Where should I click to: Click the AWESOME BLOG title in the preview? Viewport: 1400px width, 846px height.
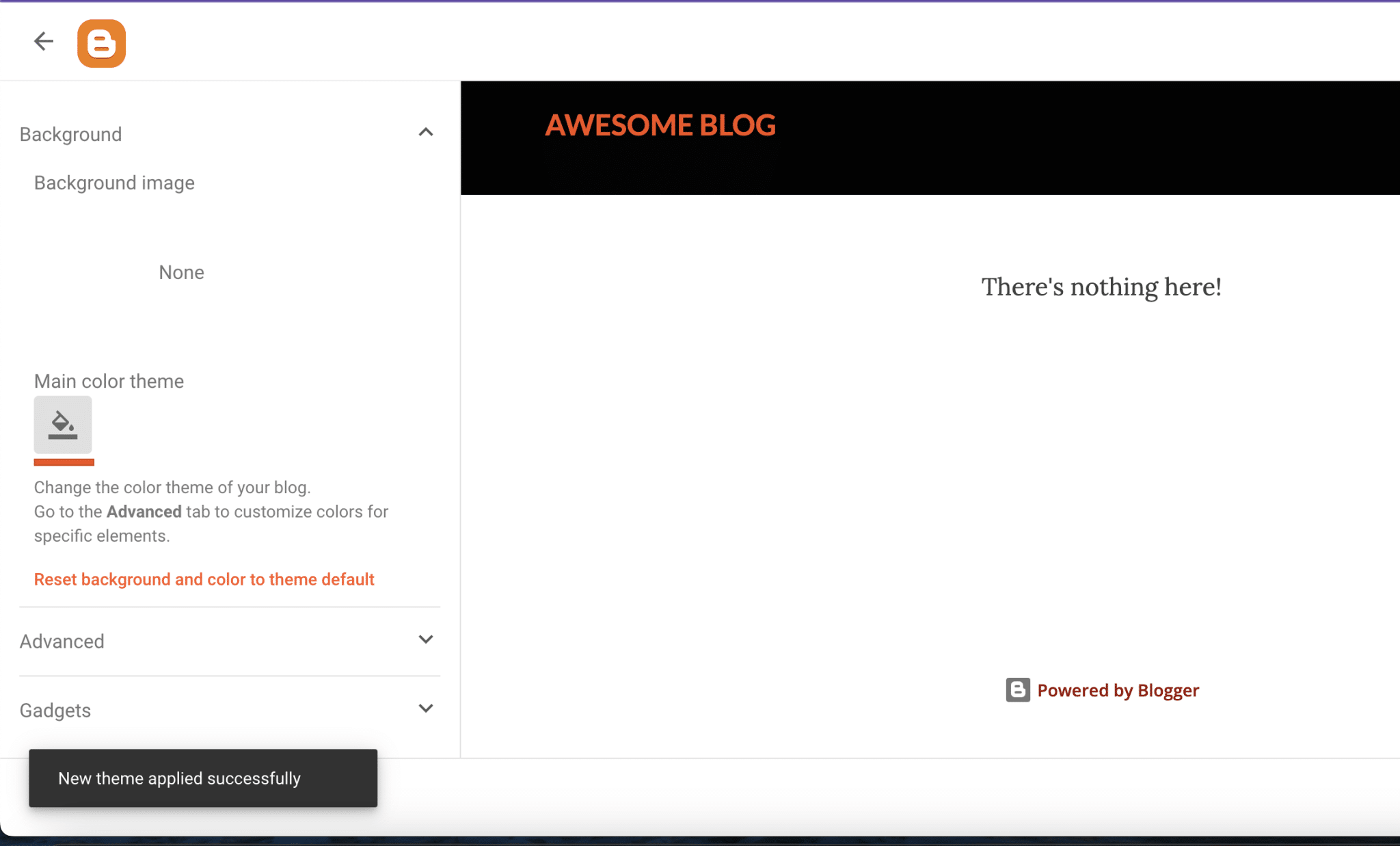[660, 125]
